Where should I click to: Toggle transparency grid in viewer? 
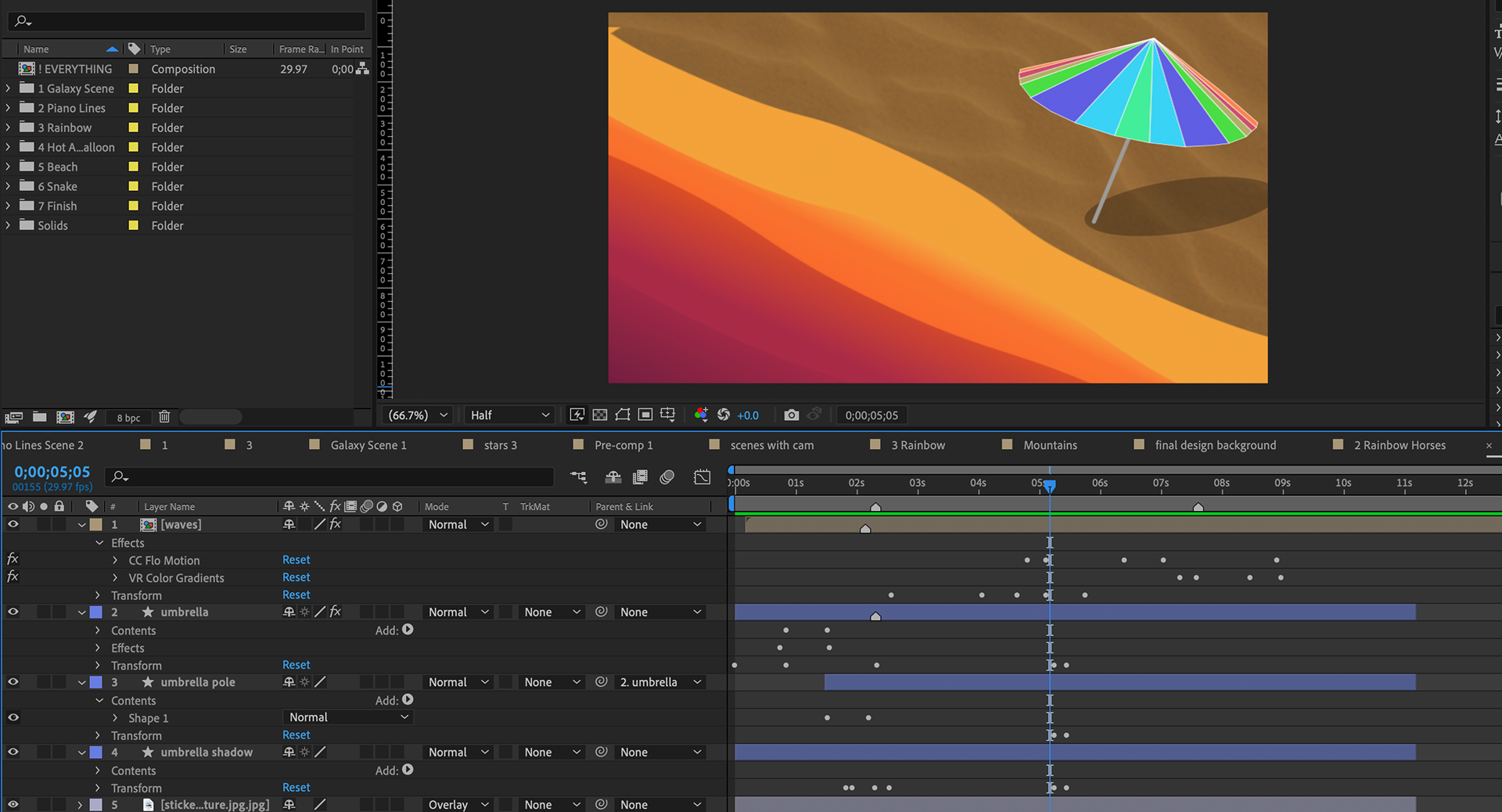pyautogui.click(x=600, y=415)
